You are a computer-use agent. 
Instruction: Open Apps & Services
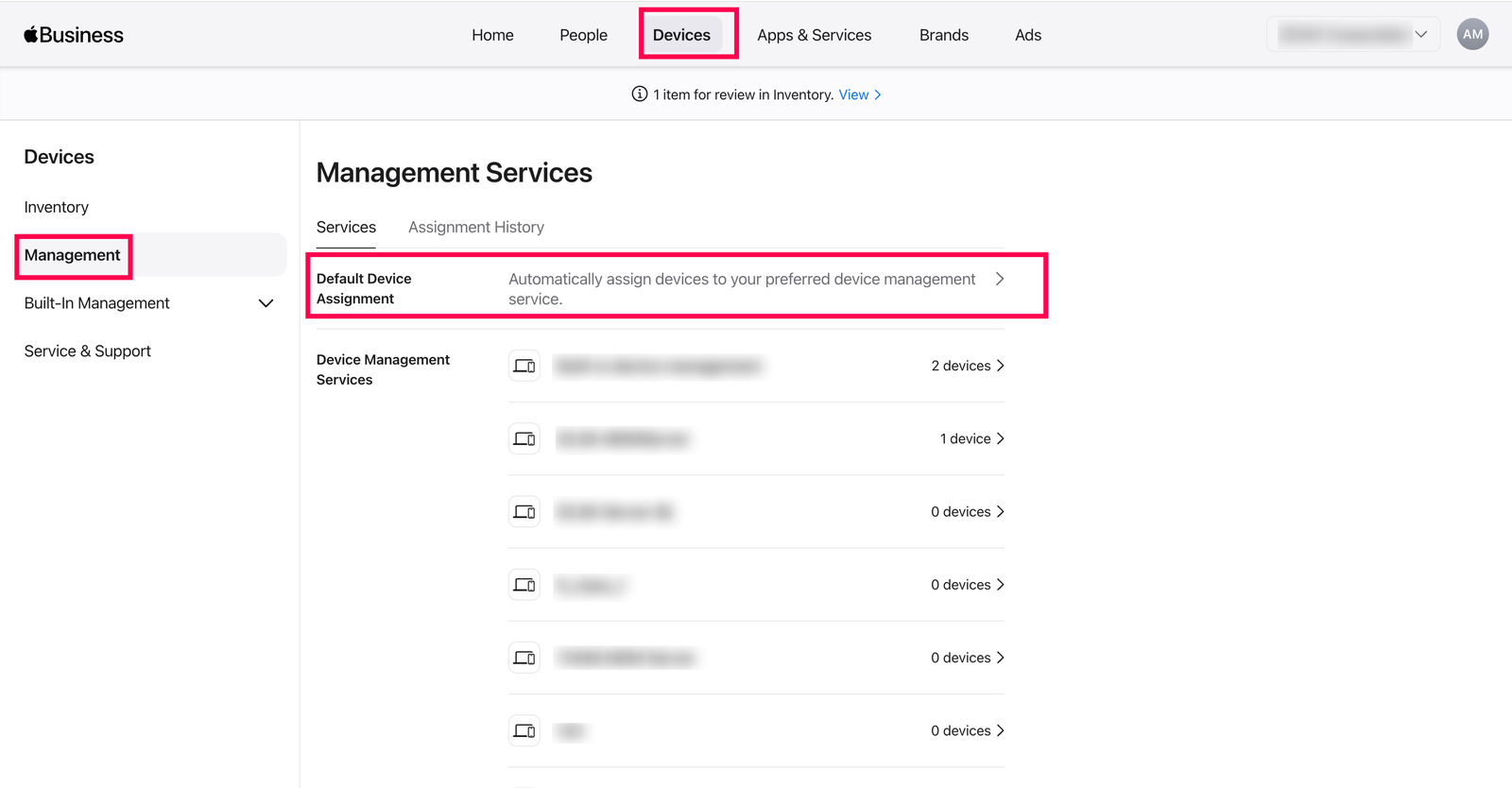click(814, 35)
